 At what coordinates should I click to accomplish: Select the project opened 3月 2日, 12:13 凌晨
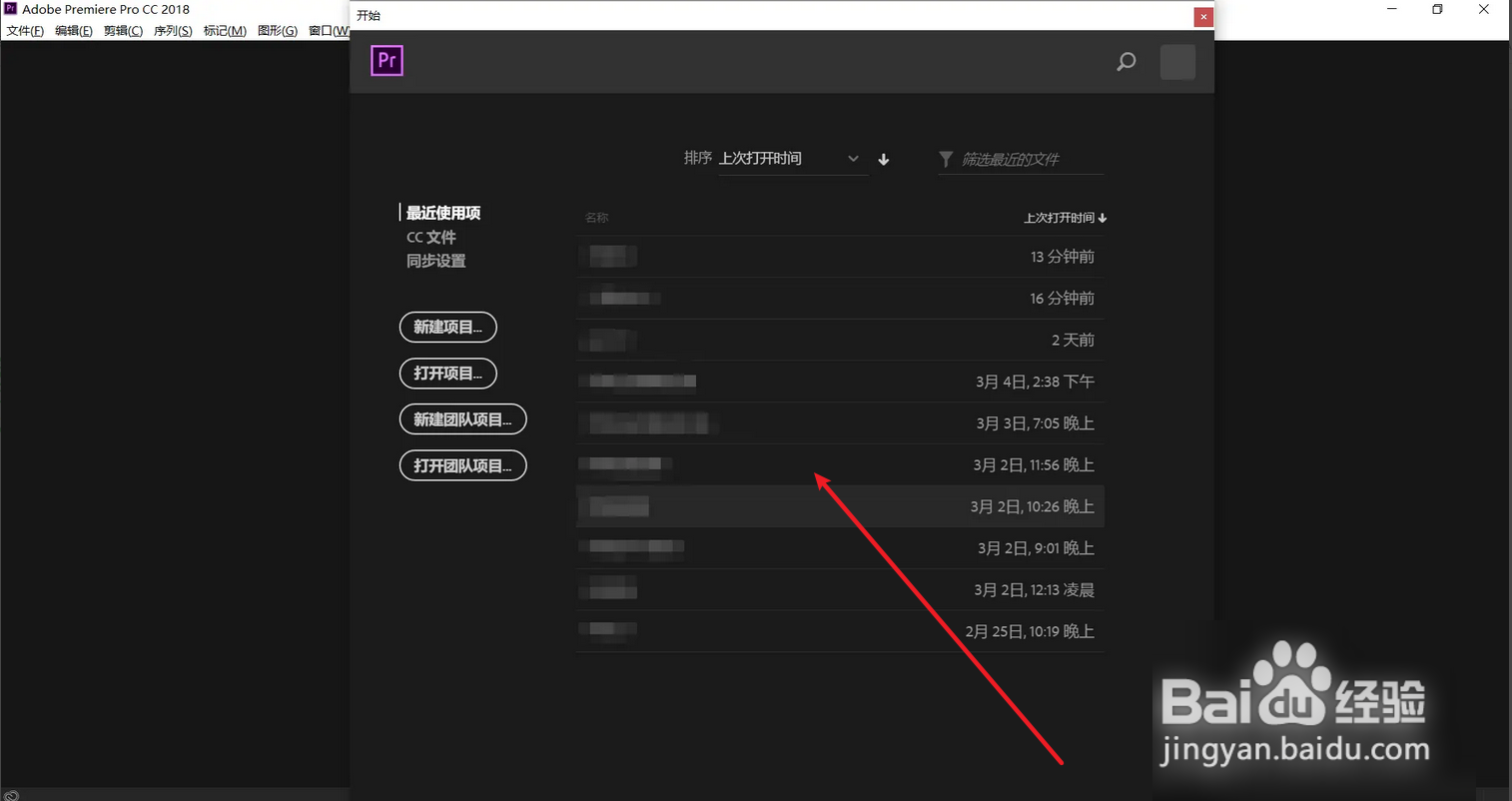click(x=840, y=590)
